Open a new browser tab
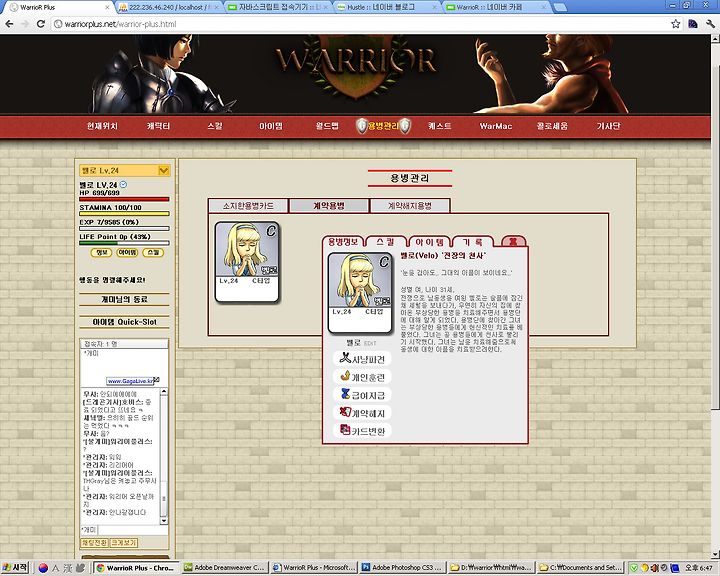The width and height of the screenshot is (720, 576). coord(560,7)
